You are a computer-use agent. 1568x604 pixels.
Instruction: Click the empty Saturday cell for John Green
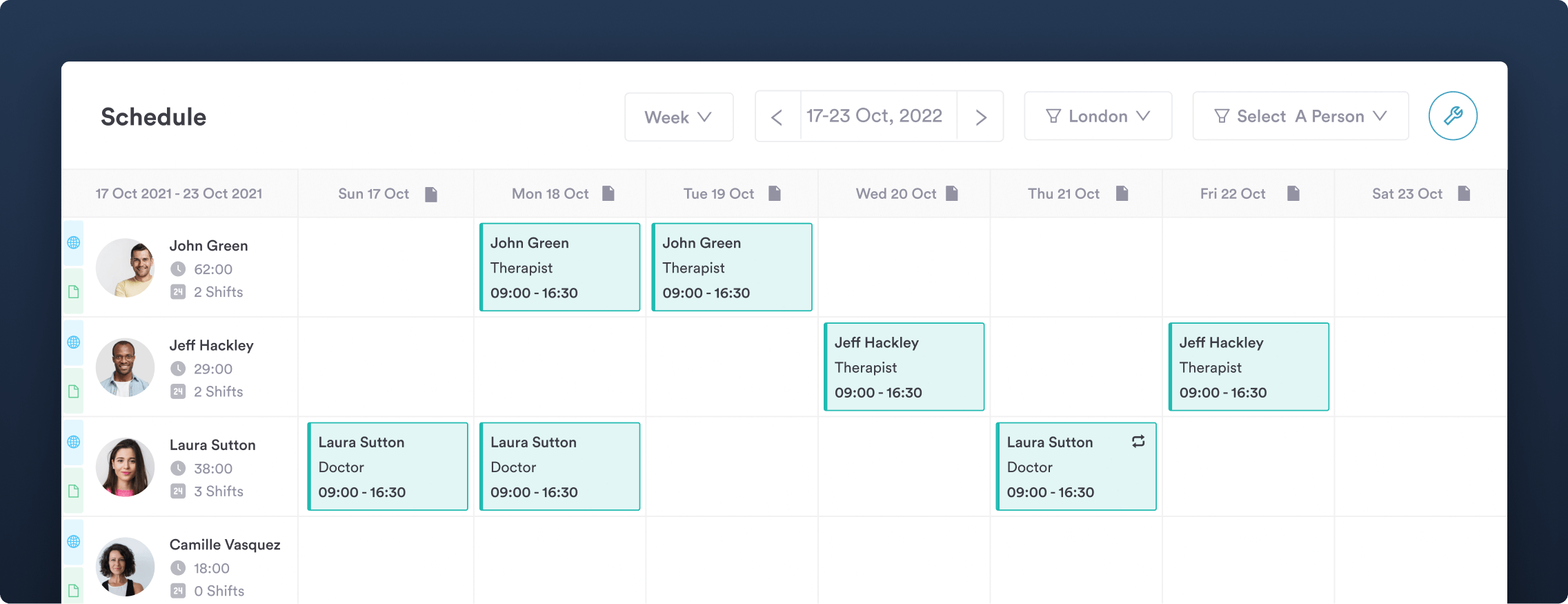pyautogui.click(x=1420, y=267)
